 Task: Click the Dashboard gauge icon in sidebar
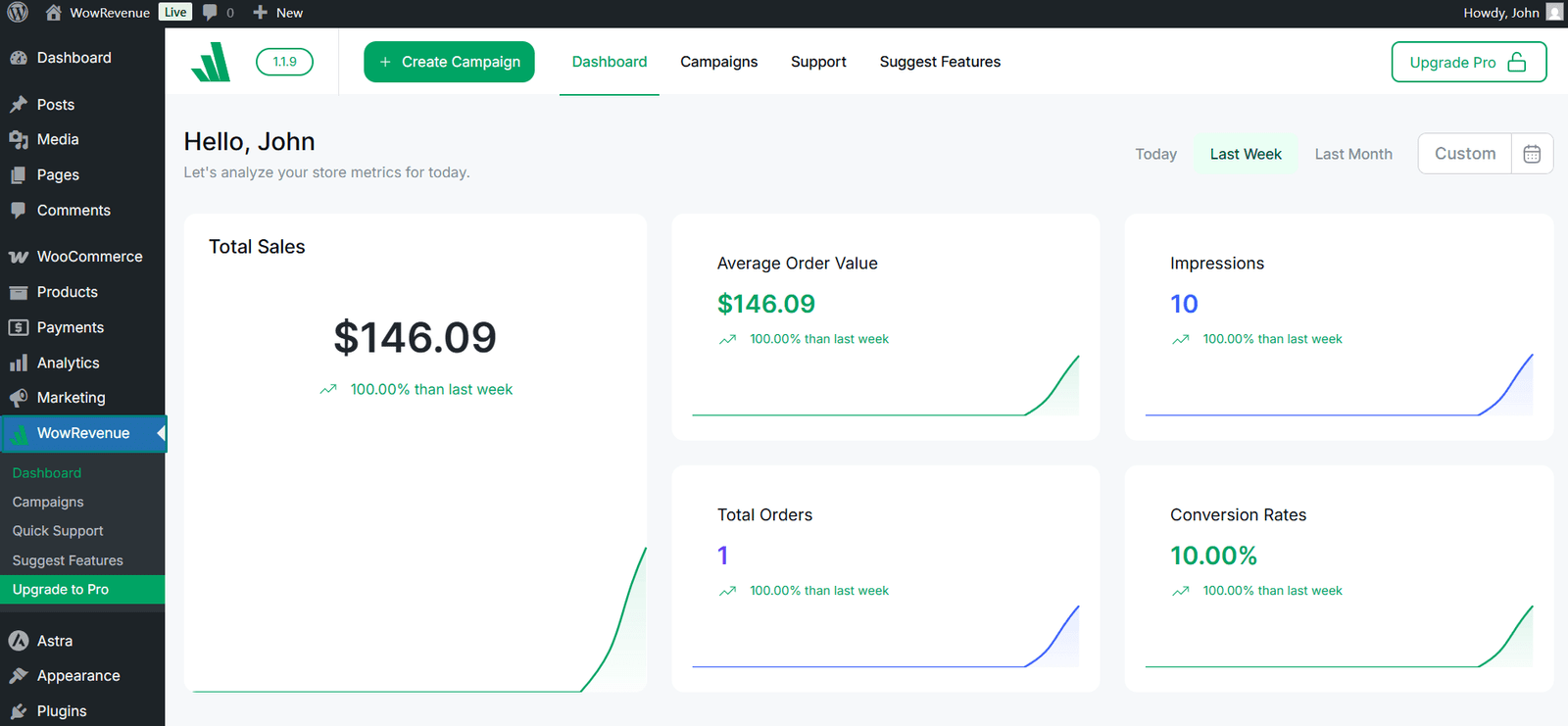tap(19, 58)
